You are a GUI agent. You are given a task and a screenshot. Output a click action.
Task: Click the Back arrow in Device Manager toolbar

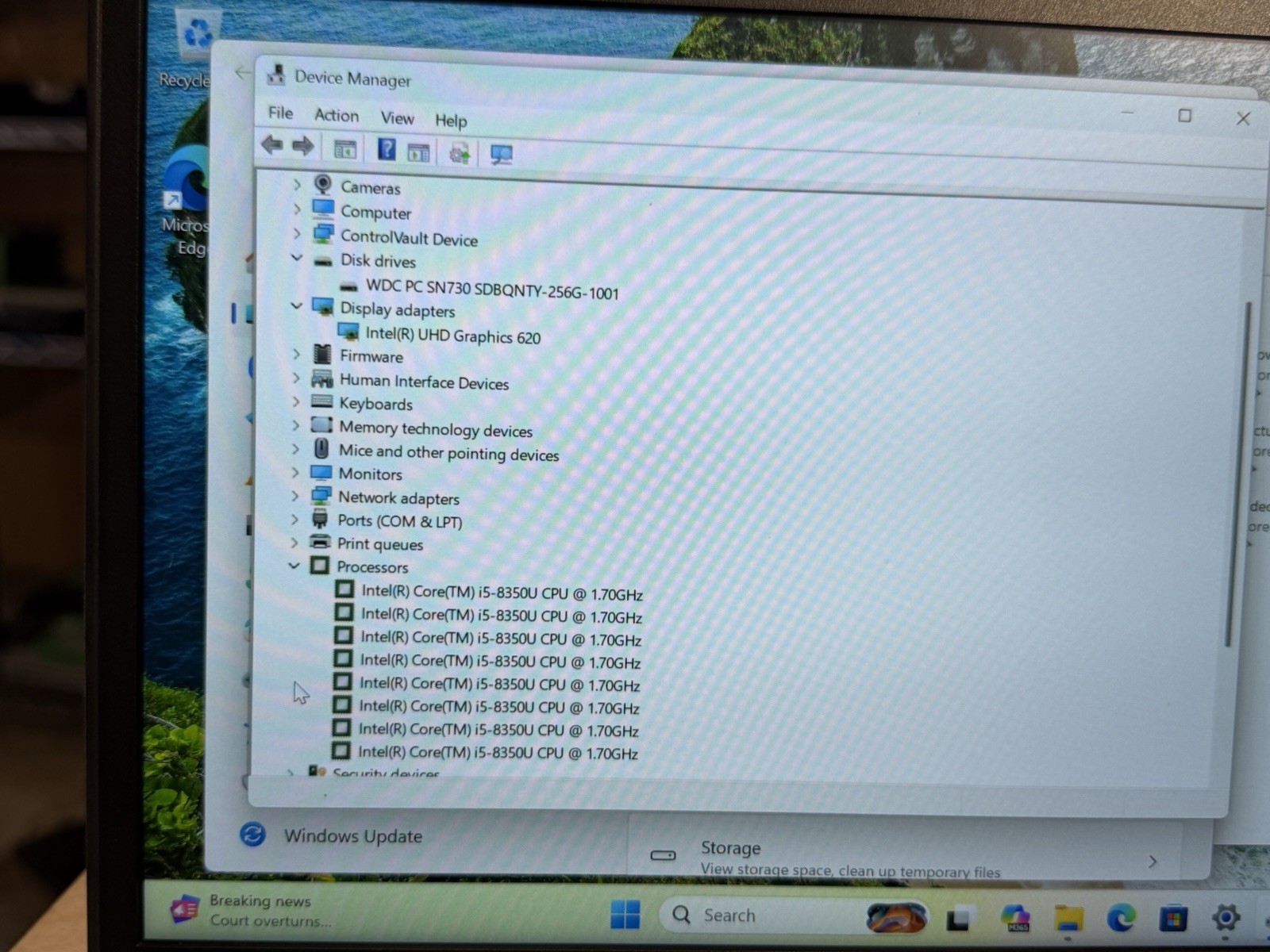272,145
